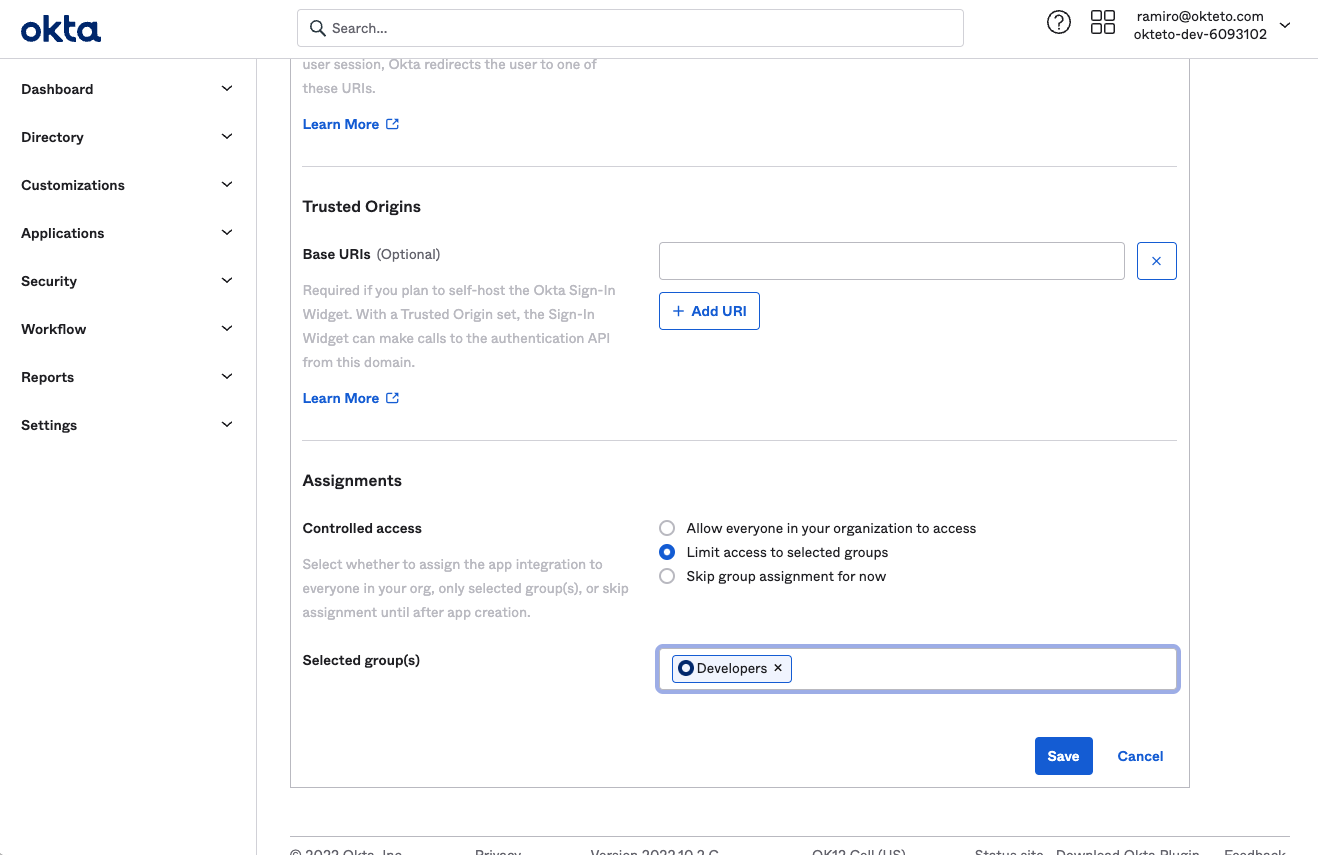Screen dimensions: 1318x855
Task: Click the Developers group icon
Action: coord(686,668)
